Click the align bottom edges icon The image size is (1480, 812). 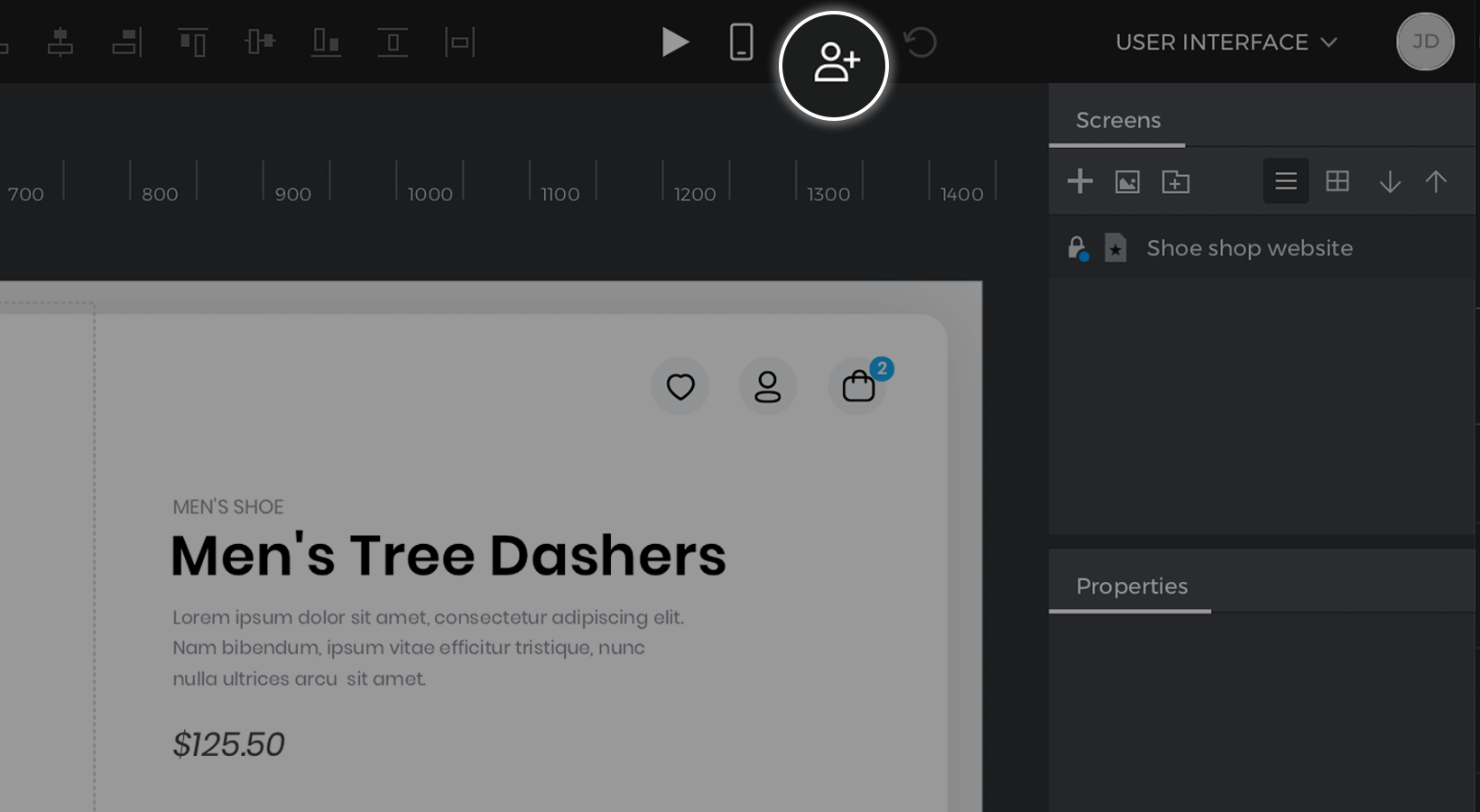point(326,42)
